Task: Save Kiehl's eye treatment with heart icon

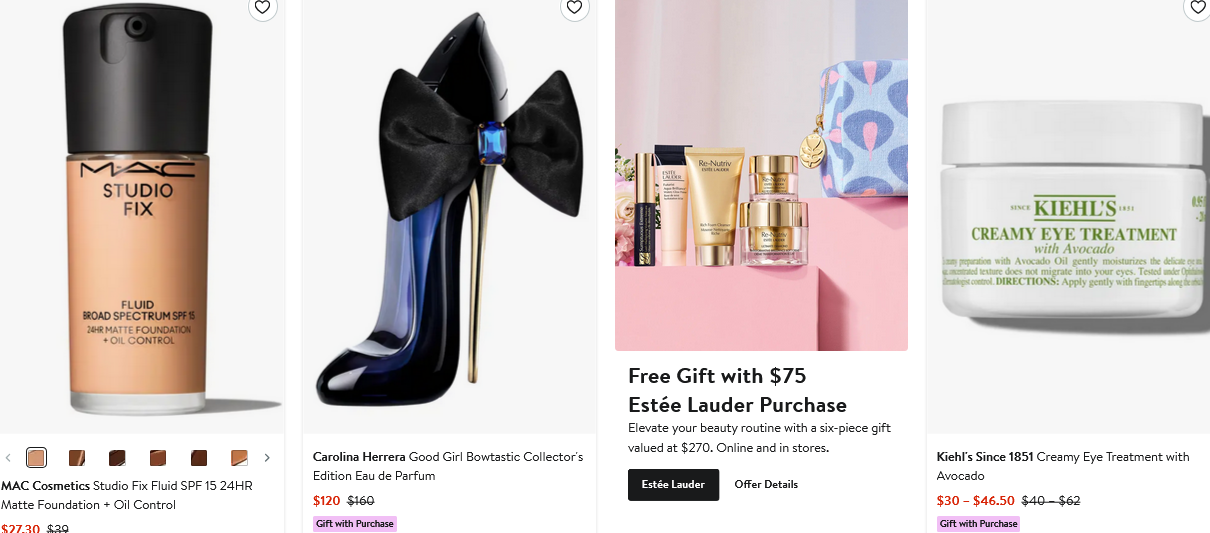Action: [1197, 7]
